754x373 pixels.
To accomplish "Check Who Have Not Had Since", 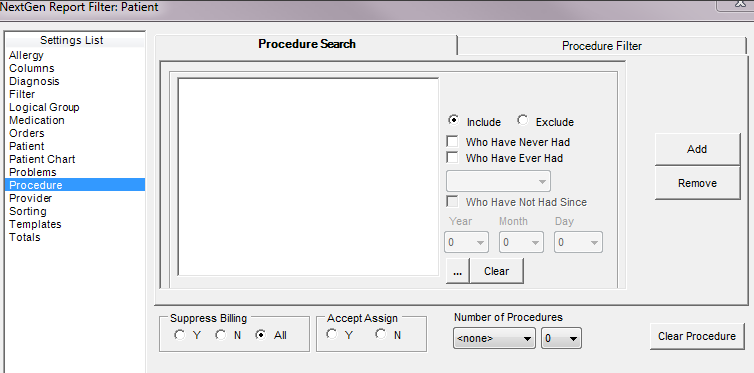I will (x=452, y=202).
